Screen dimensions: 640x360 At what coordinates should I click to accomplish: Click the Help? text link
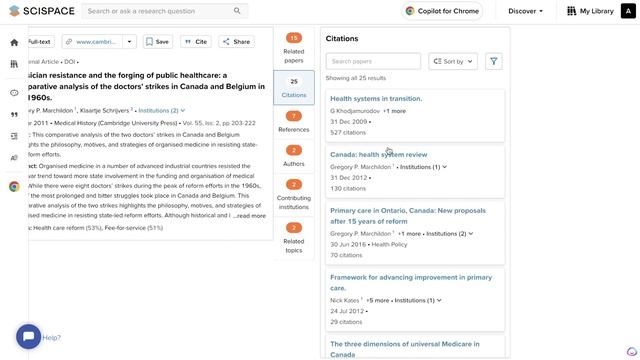[51, 338]
